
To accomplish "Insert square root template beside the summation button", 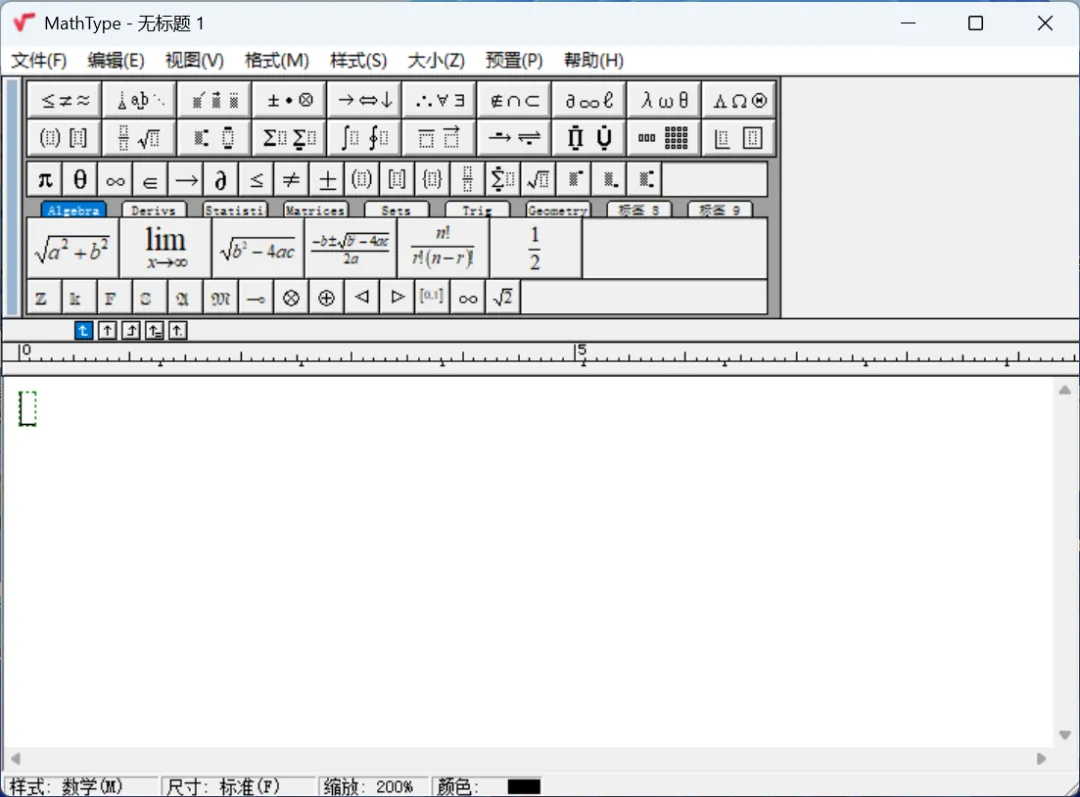I will (x=538, y=180).
